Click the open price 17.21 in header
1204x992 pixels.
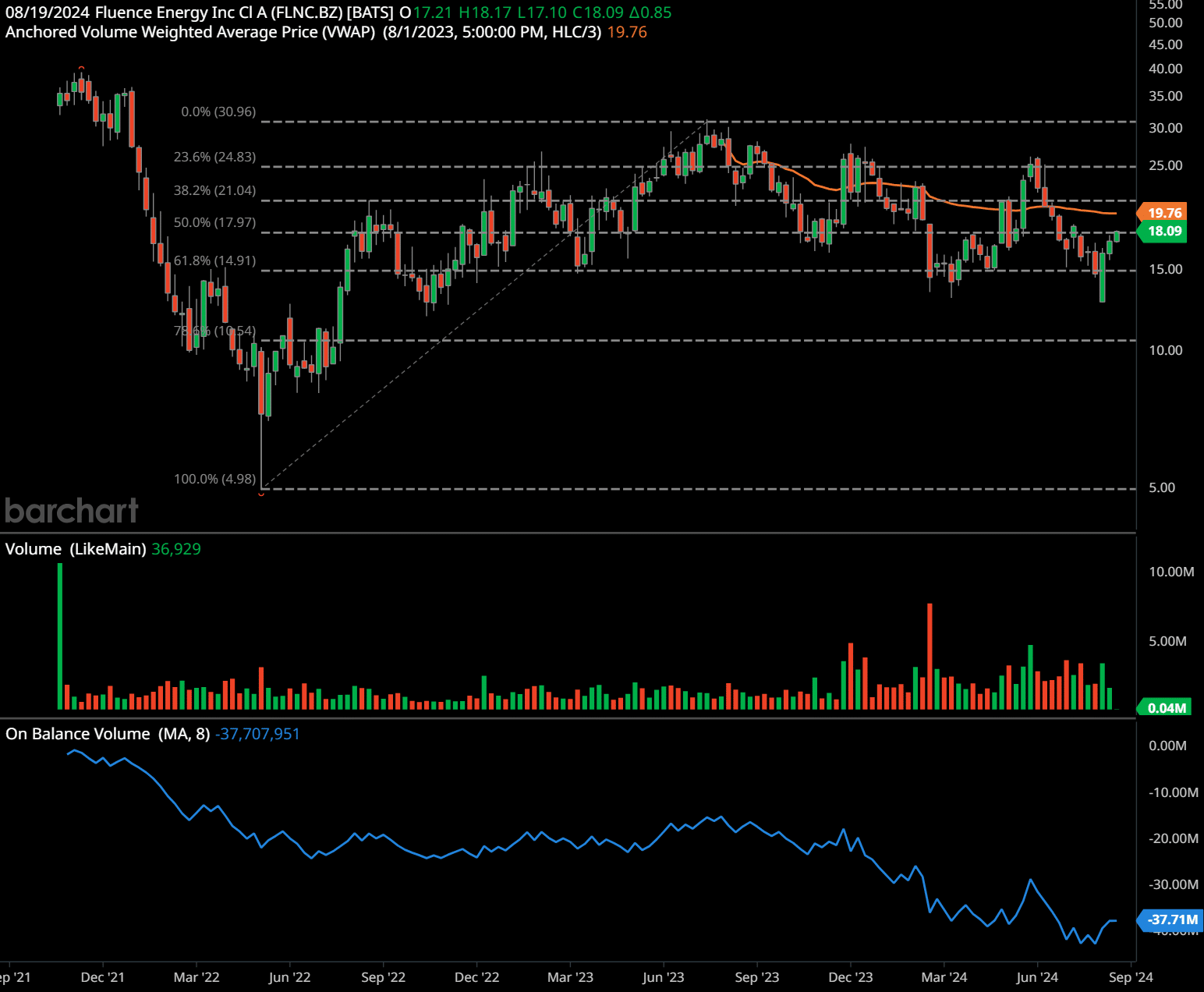point(432,12)
